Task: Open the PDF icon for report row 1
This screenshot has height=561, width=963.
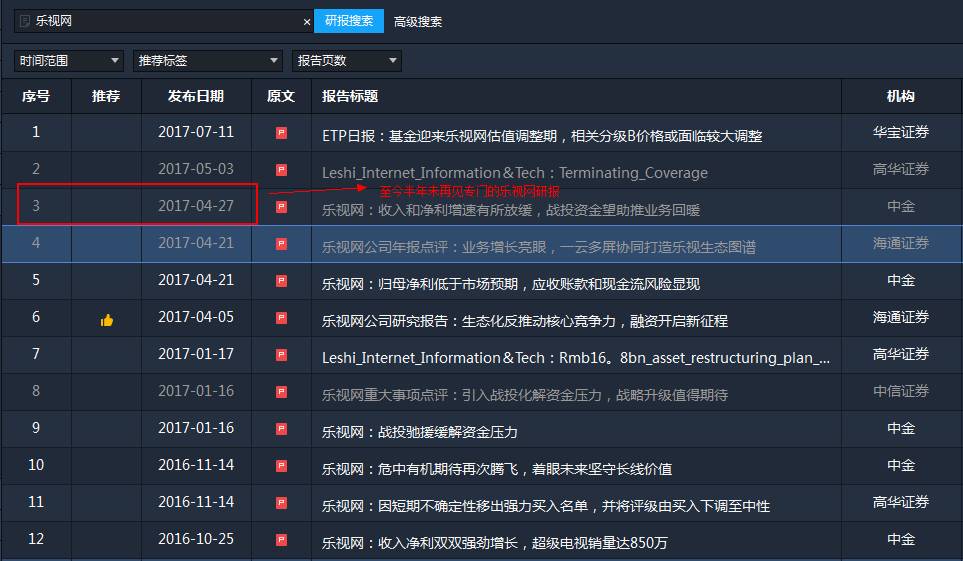Action: point(281,133)
